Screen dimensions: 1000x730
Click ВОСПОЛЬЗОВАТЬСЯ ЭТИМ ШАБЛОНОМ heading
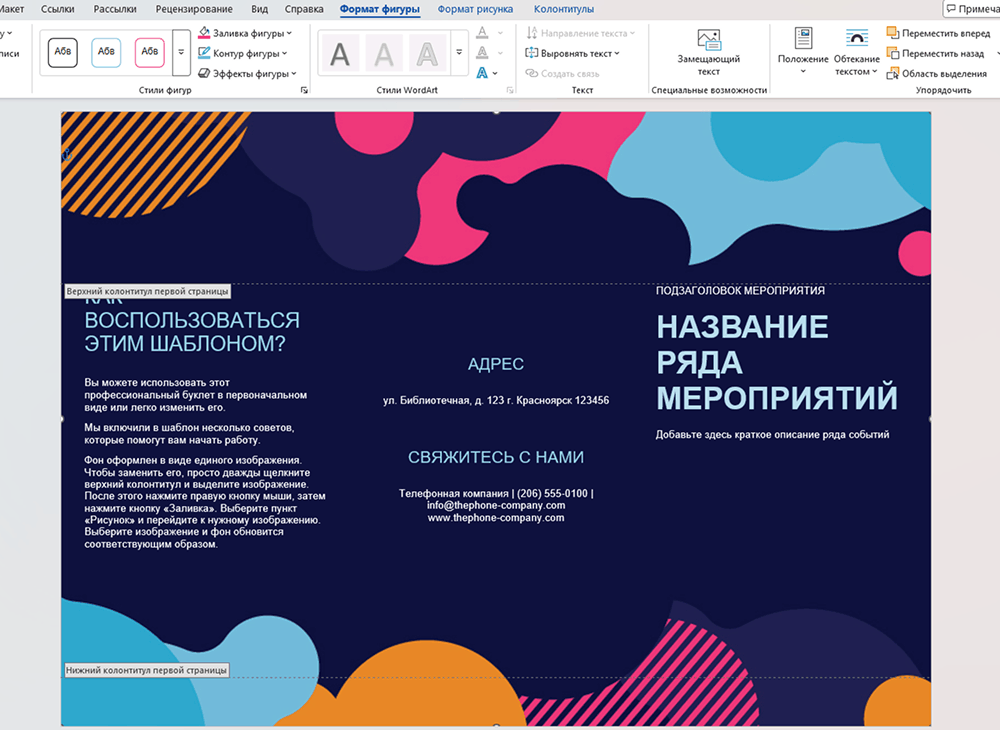click(192, 332)
